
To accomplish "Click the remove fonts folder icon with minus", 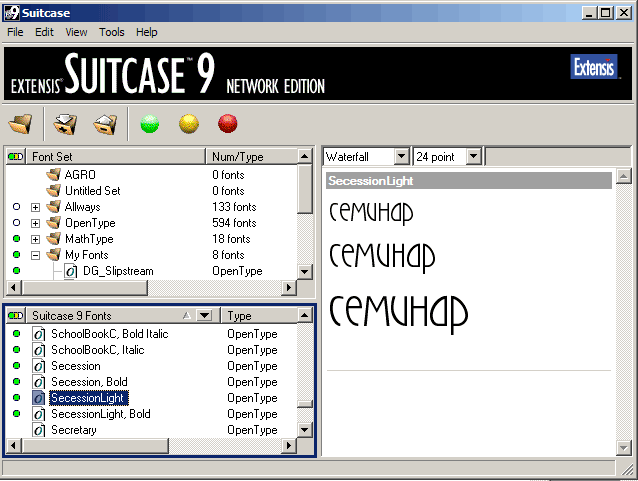I will click(x=105, y=124).
